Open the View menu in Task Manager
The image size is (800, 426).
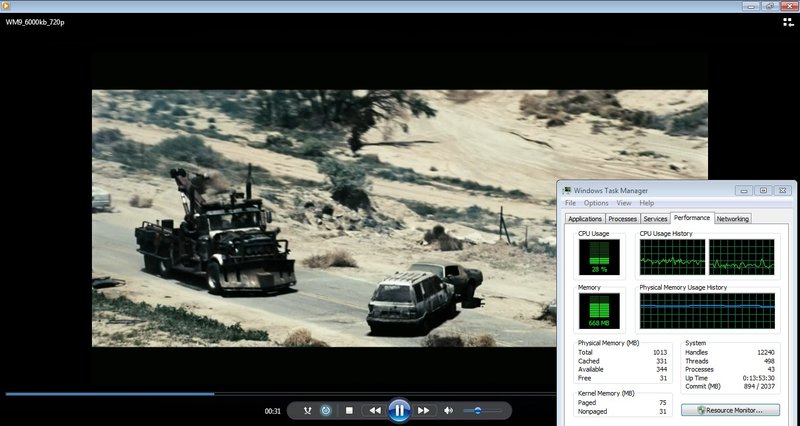(x=623, y=203)
